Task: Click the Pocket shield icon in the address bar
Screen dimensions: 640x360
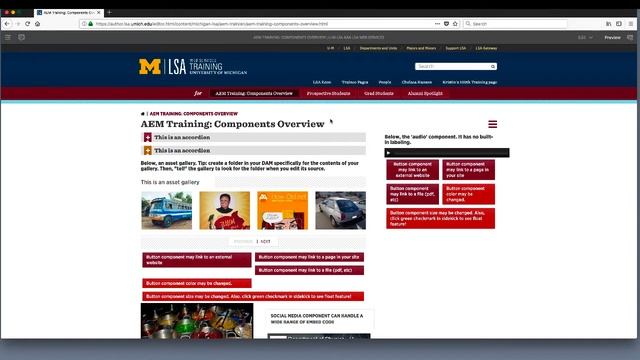Action: [447, 24]
